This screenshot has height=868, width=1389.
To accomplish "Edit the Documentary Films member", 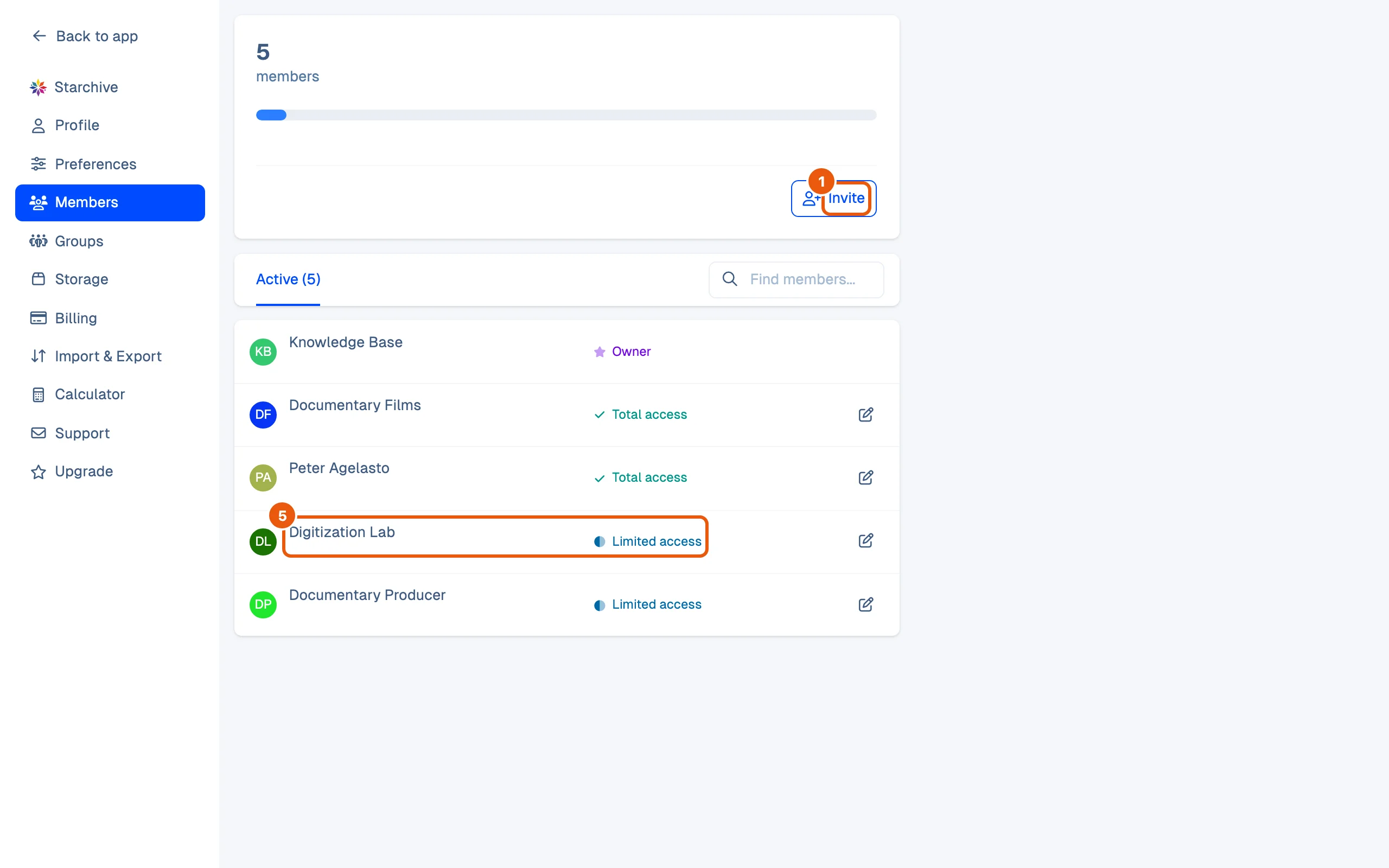I will point(865,414).
